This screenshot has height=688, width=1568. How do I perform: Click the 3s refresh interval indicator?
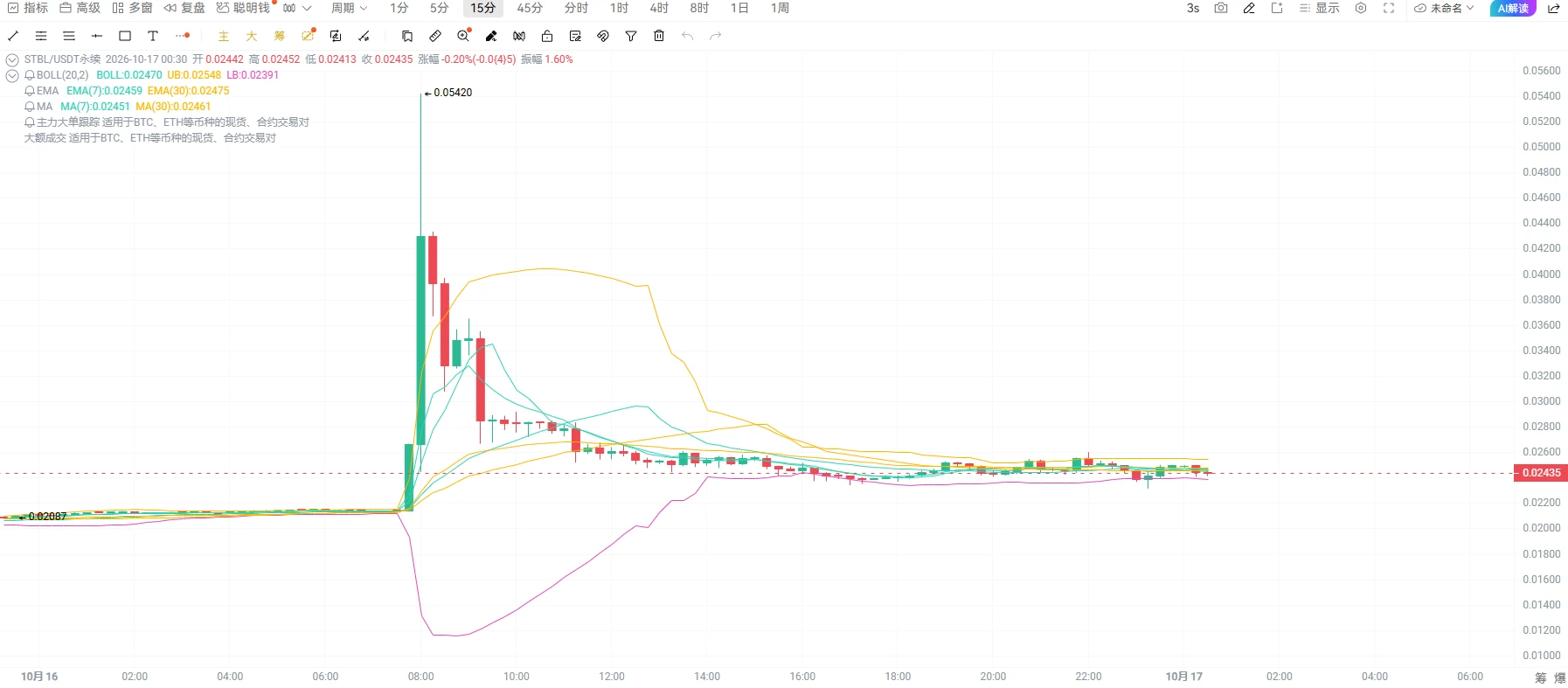point(1193,8)
